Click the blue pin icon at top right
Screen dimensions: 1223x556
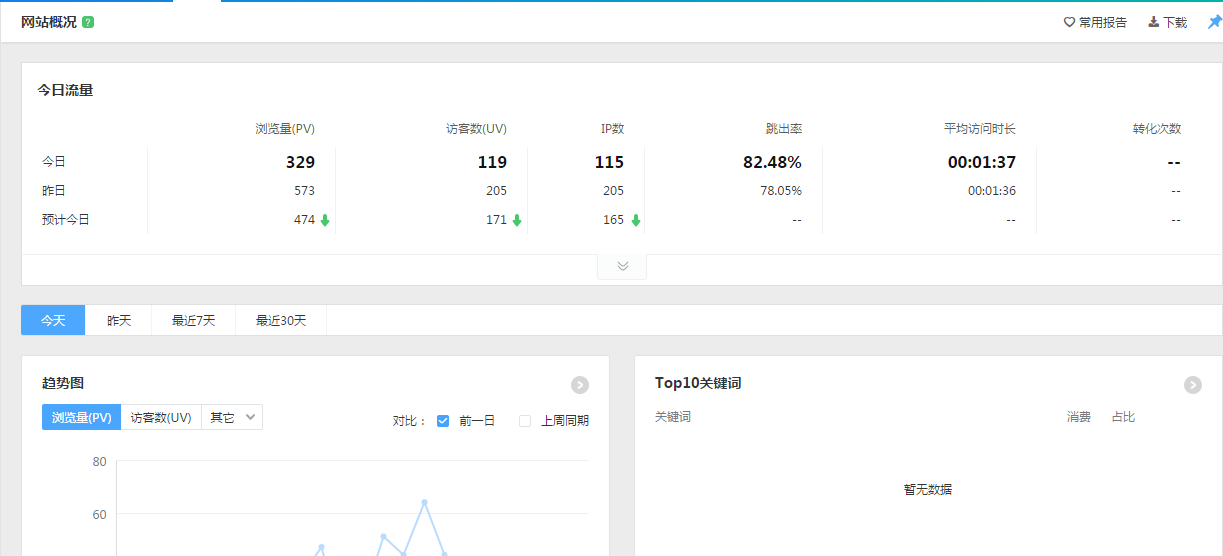pos(1215,22)
